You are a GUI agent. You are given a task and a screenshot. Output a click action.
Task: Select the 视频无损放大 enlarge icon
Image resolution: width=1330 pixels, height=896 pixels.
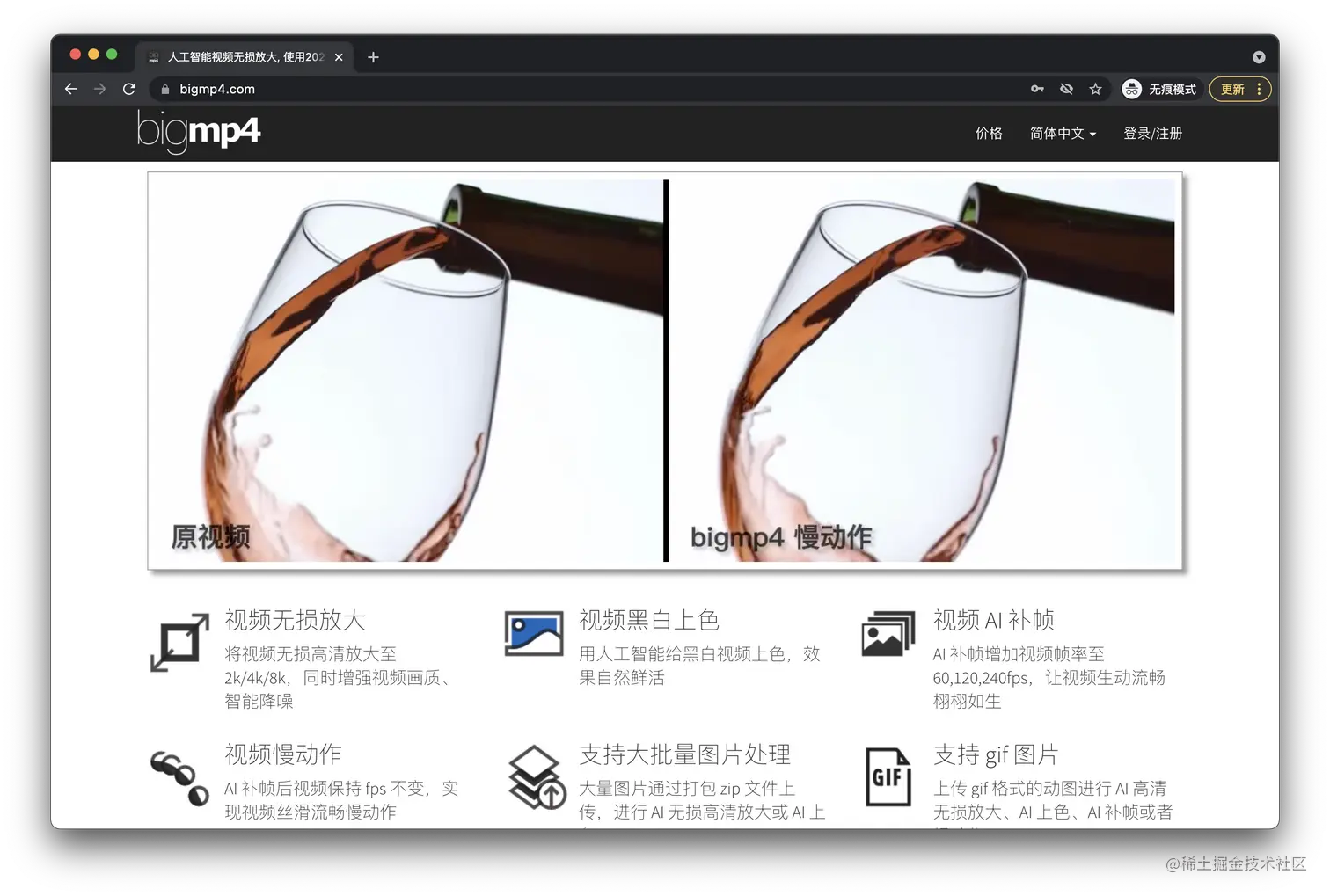tap(179, 645)
